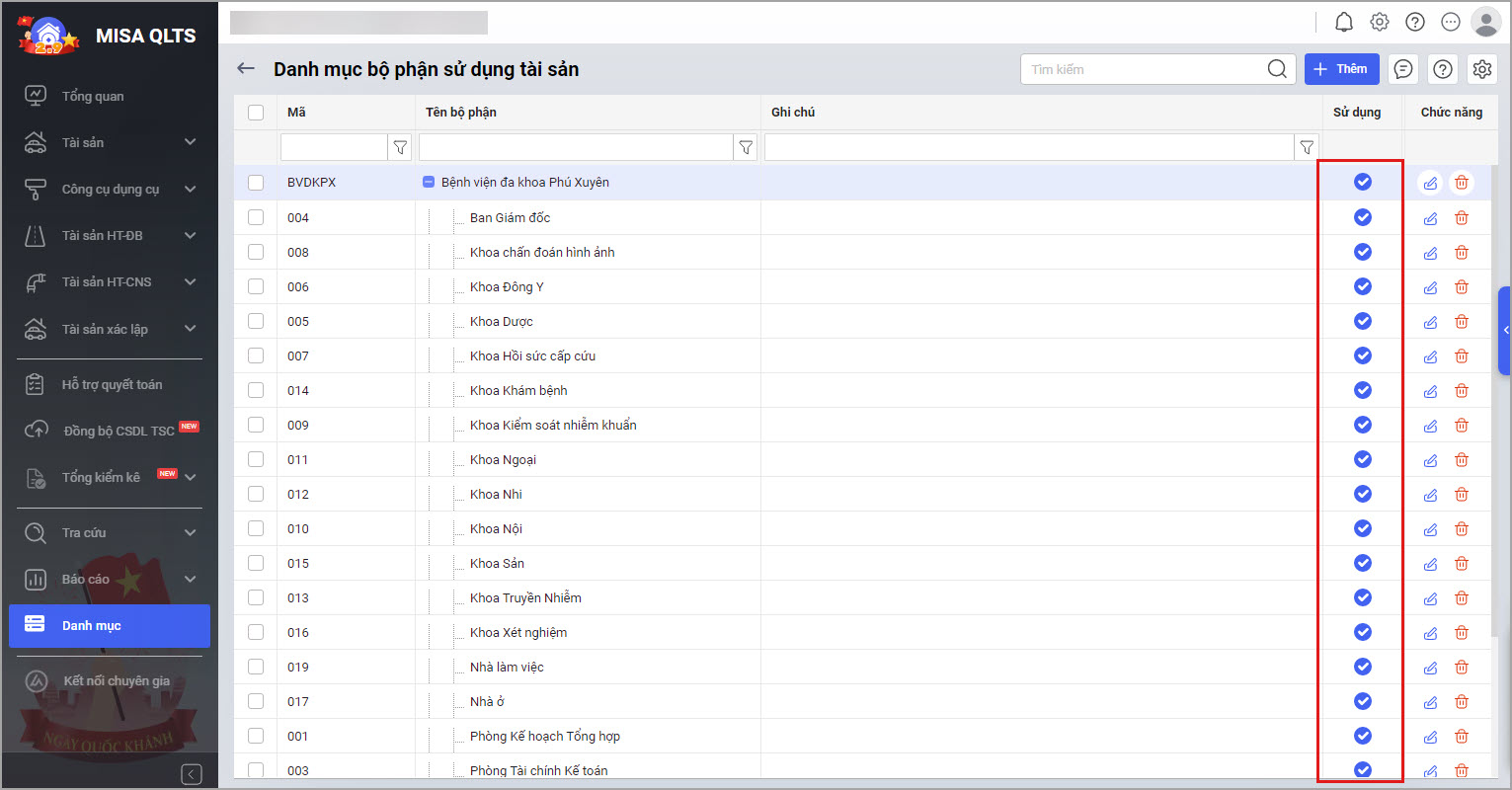This screenshot has width=1512, height=790.
Task: Open the user avatar menu
Action: point(1485,22)
